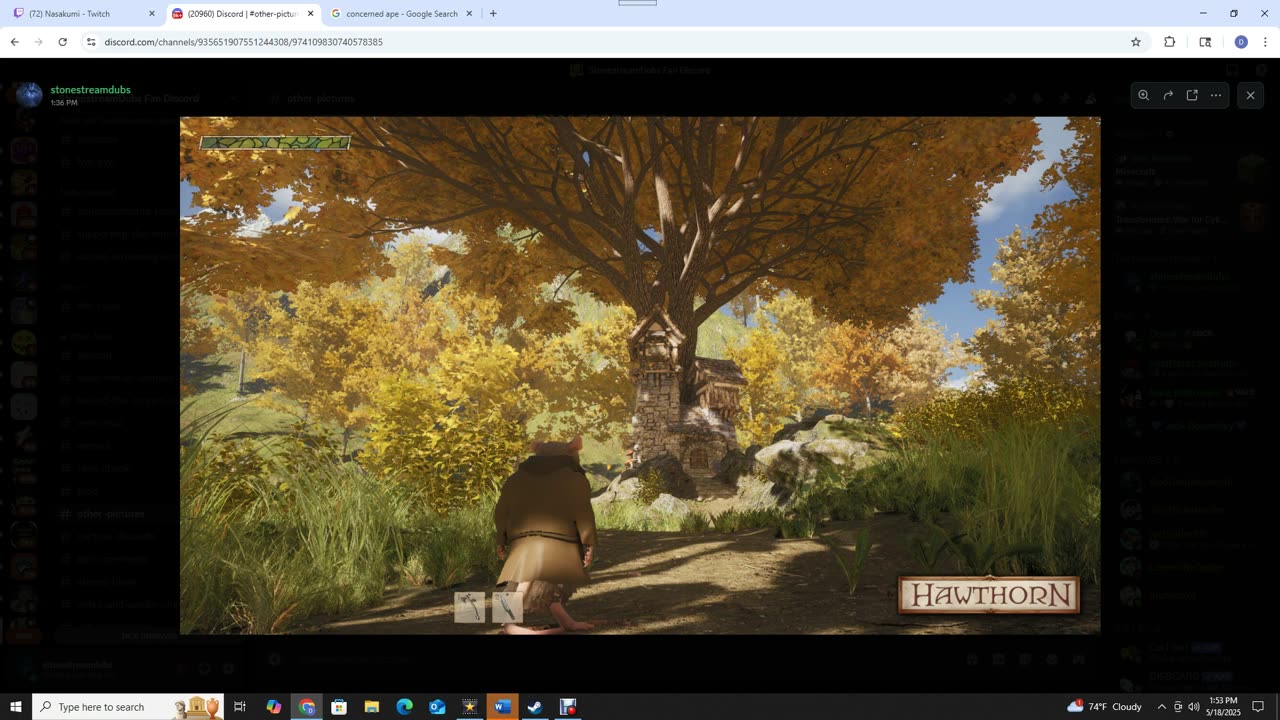Screen dimensions: 1280x720
Task: Reload the Discord page
Action: coord(62,42)
